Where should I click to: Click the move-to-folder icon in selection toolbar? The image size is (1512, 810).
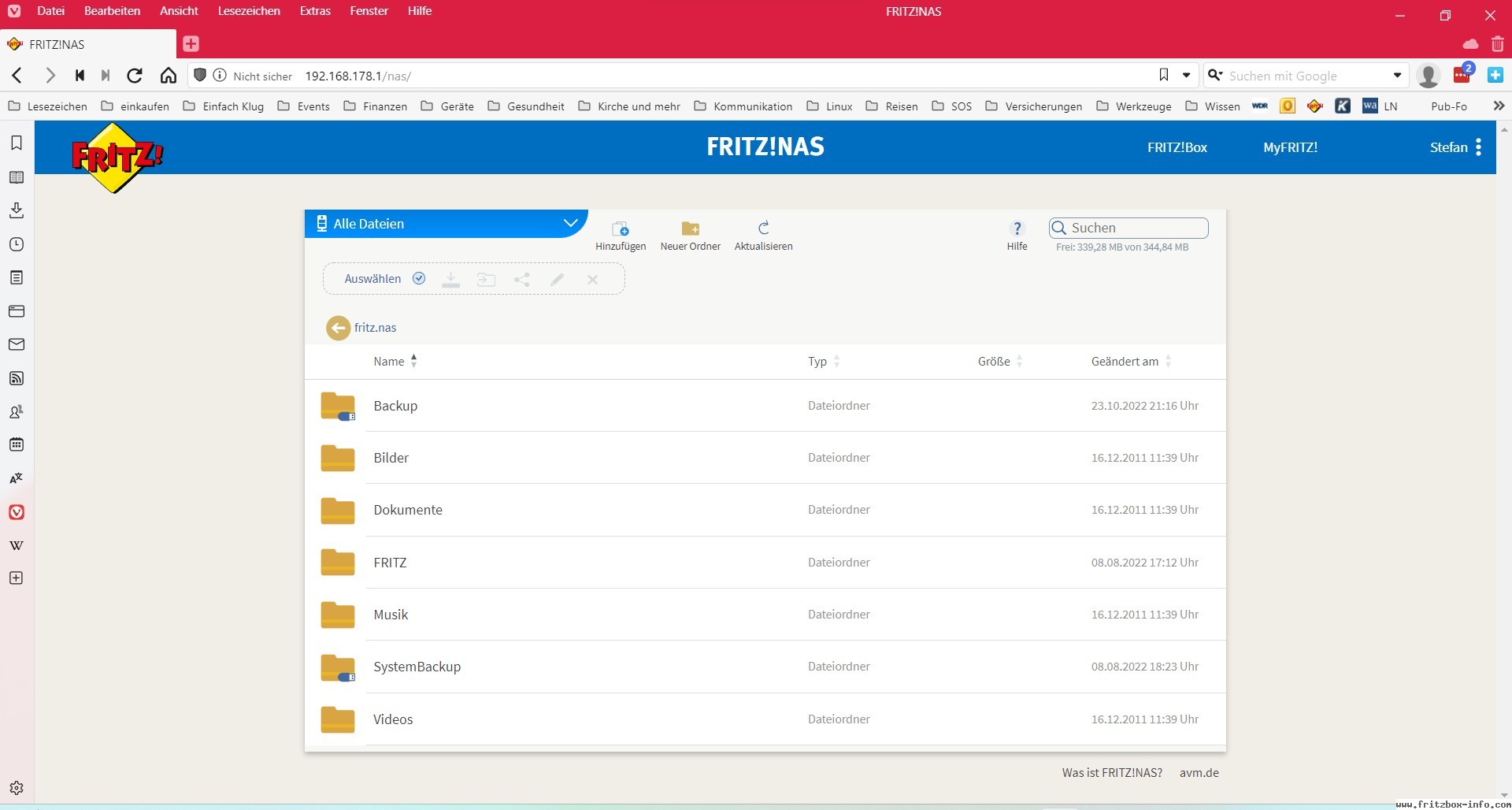click(x=486, y=279)
